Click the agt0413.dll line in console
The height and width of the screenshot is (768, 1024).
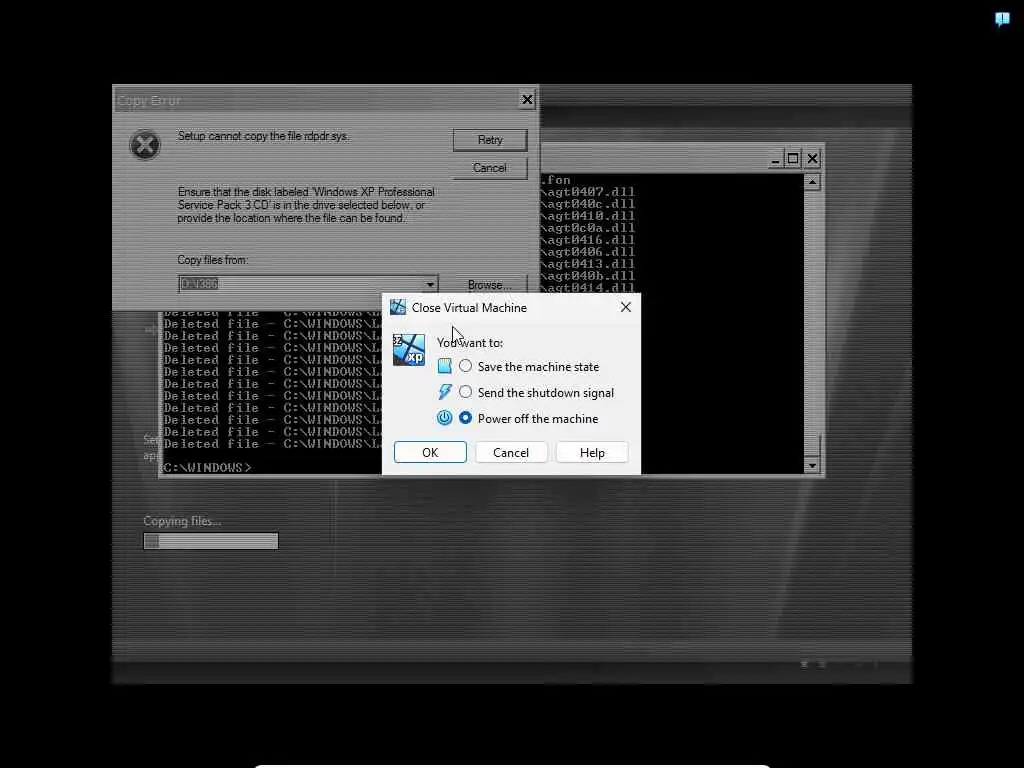click(x=587, y=264)
